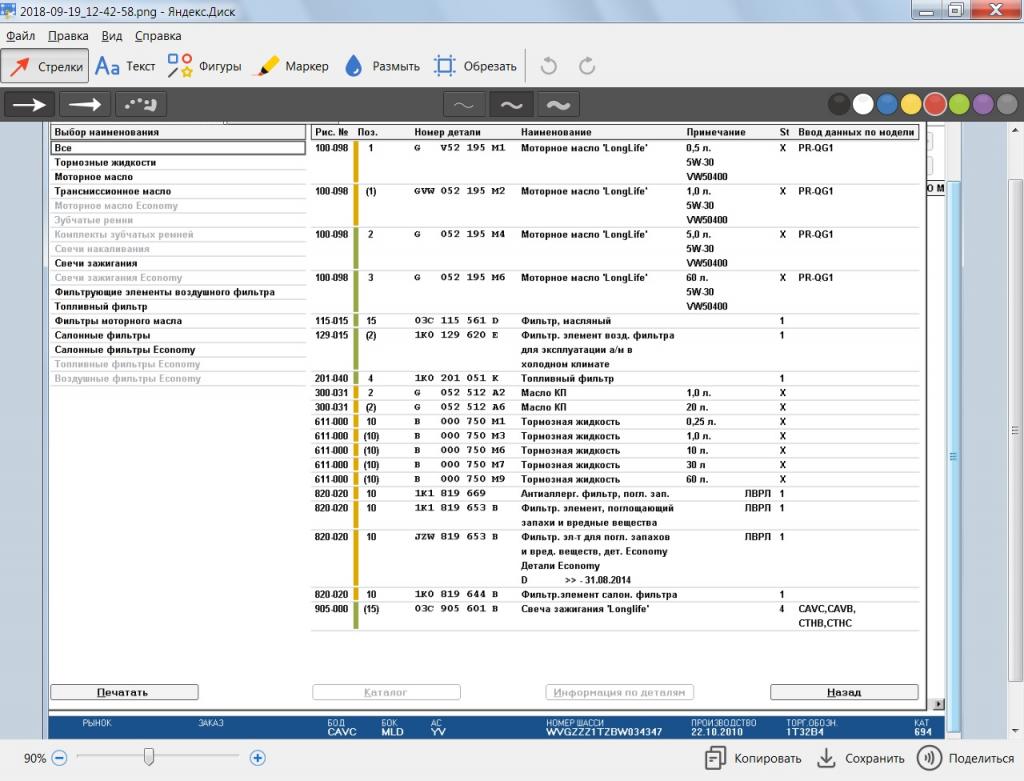Select the Текст text tool
Viewport: 1024px width, 781px height.
125,66
